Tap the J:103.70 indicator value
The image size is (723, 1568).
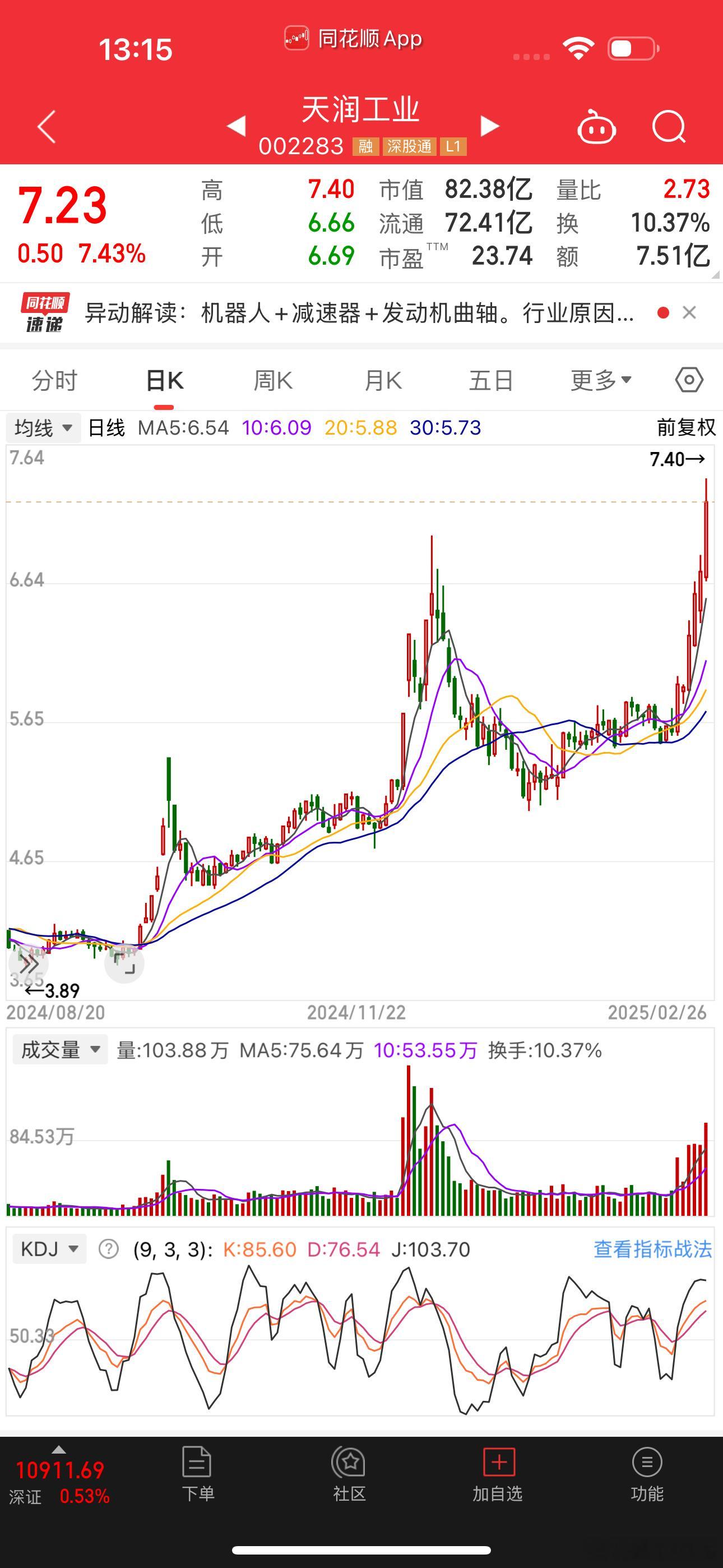431,1249
